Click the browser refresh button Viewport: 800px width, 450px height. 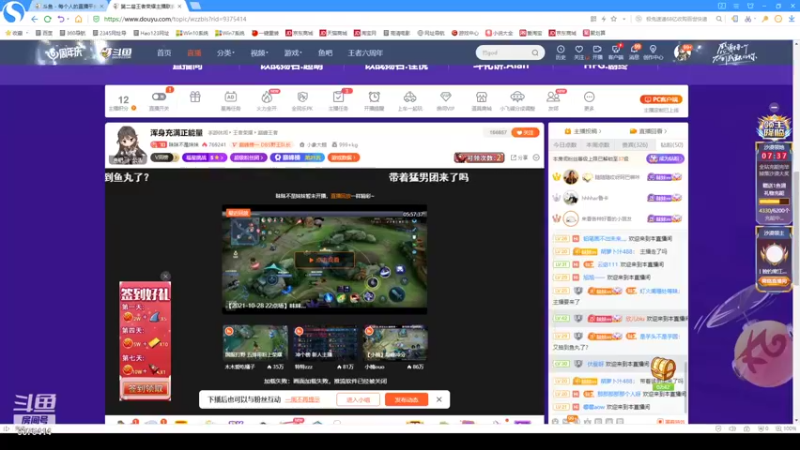pyautogui.click(x=47, y=19)
